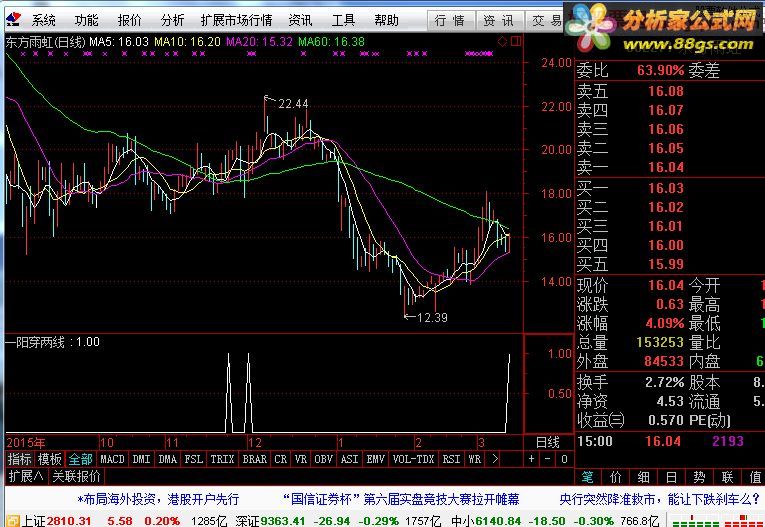Select the 日 tab in the quote panel
765x527 pixels.
(671, 477)
